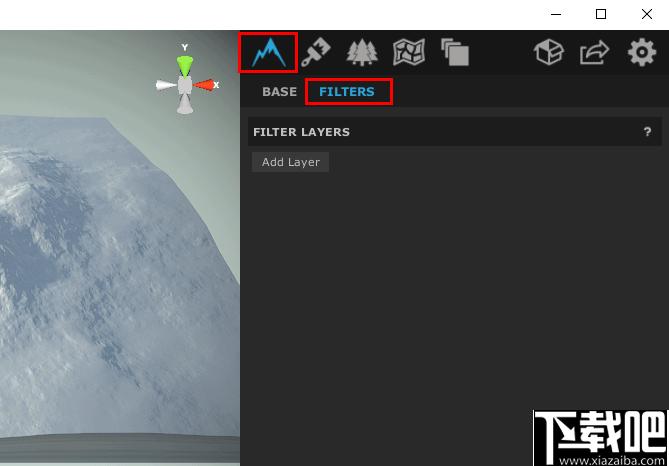Image resolution: width=669 pixels, height=466 pixels.
Task: Open the stacked layers icon panel
Action: pos(455,52)
